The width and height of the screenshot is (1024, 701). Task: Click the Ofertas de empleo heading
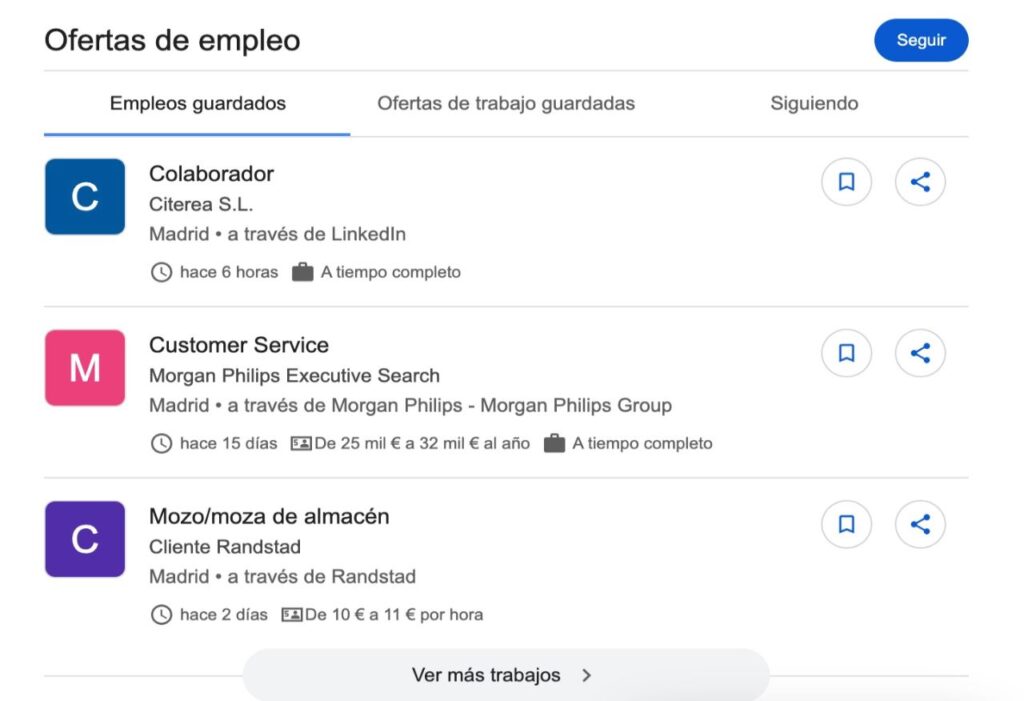coord(172,40)
